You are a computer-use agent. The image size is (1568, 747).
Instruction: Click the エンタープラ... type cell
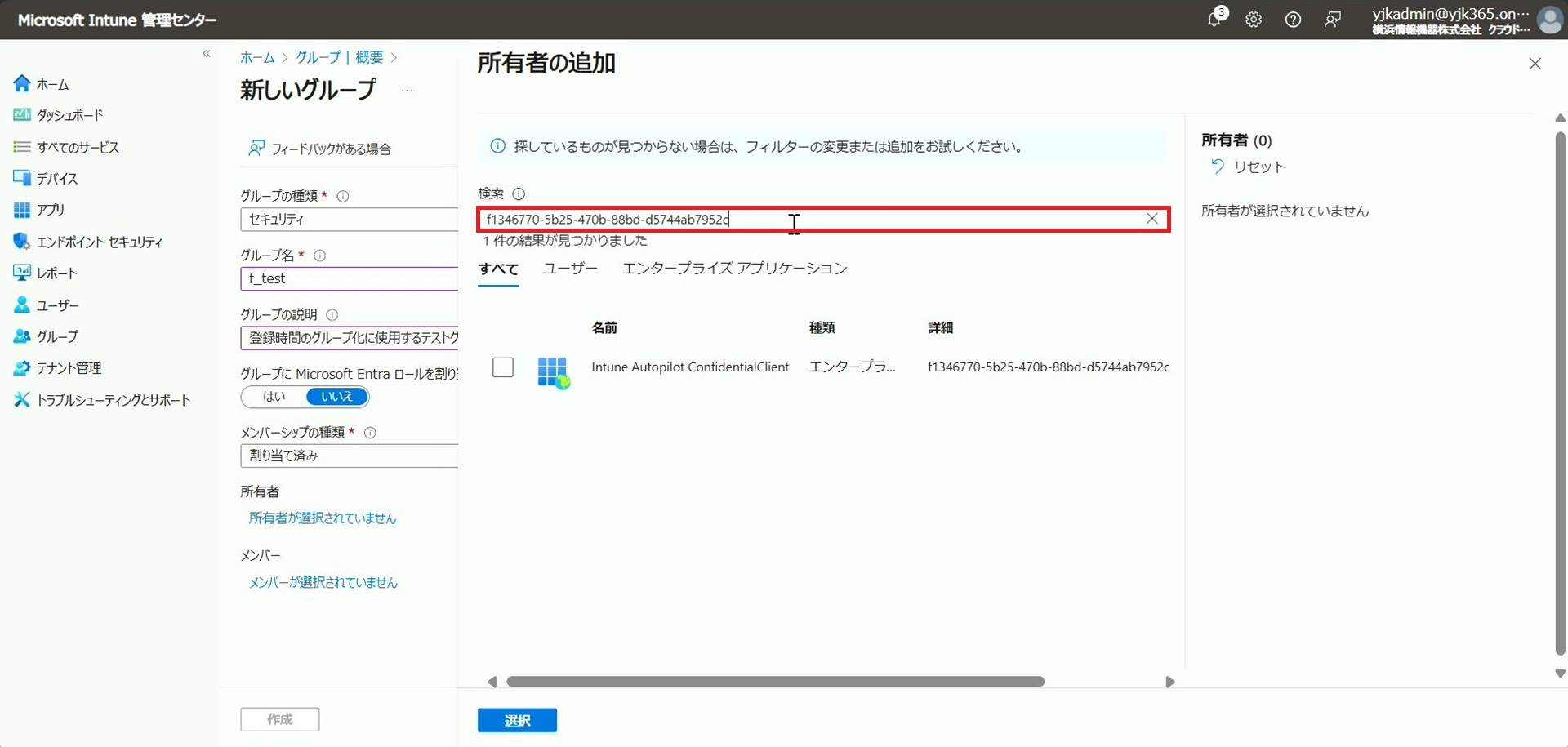(853, 367)
